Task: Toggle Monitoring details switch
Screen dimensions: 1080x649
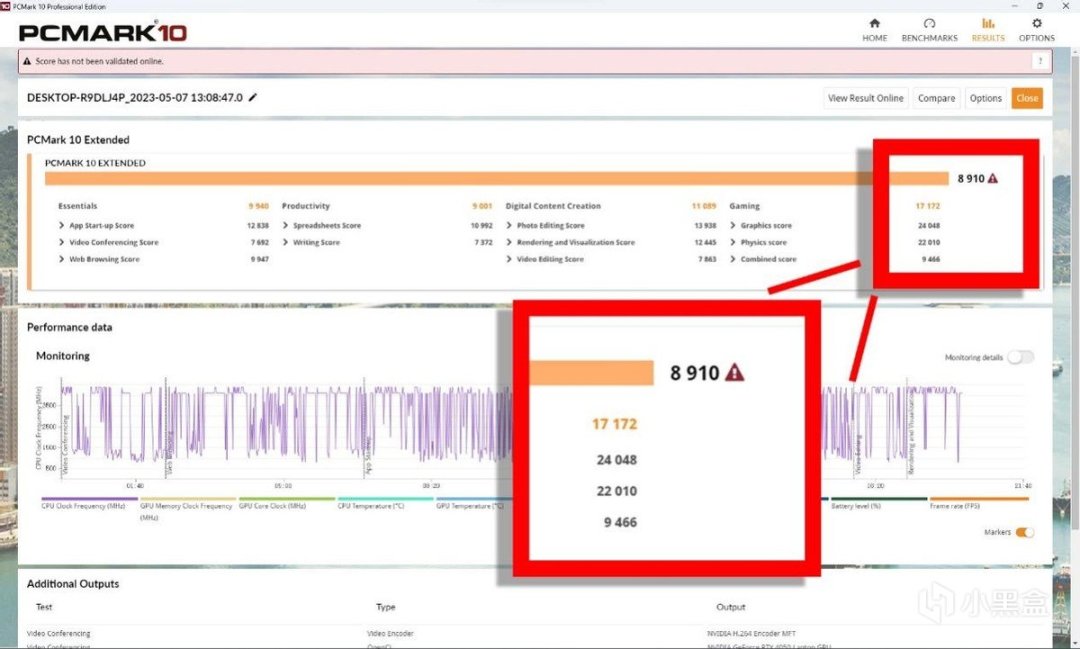Action: 1020,357
